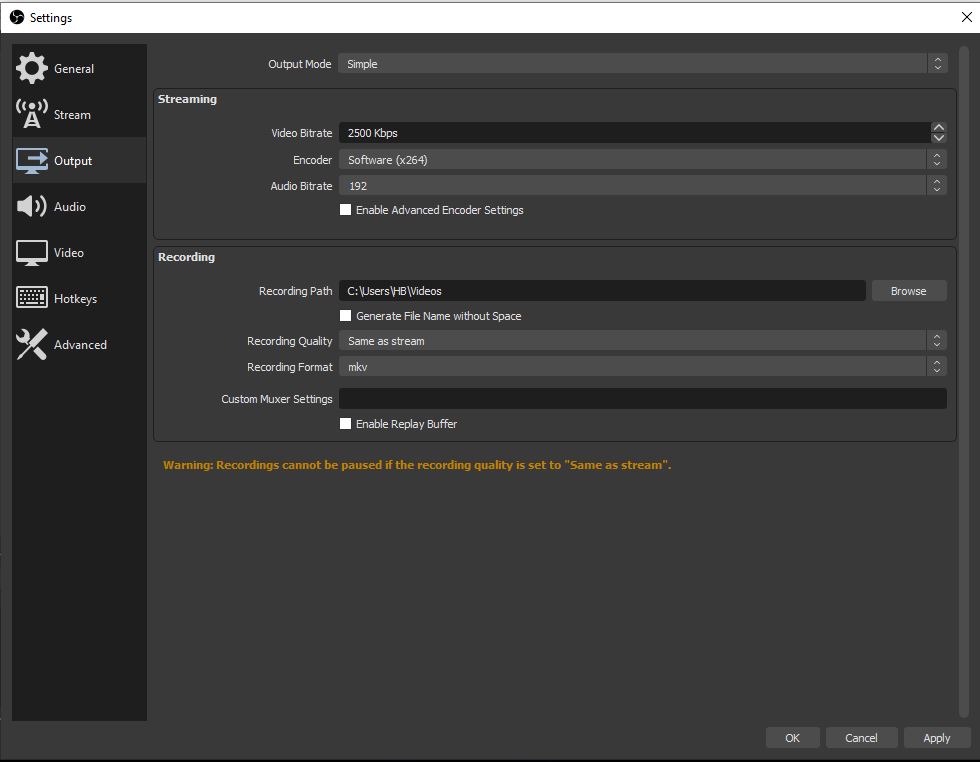
Task: Open Hotkeys keyboard icon
Action: coord(32,298)
